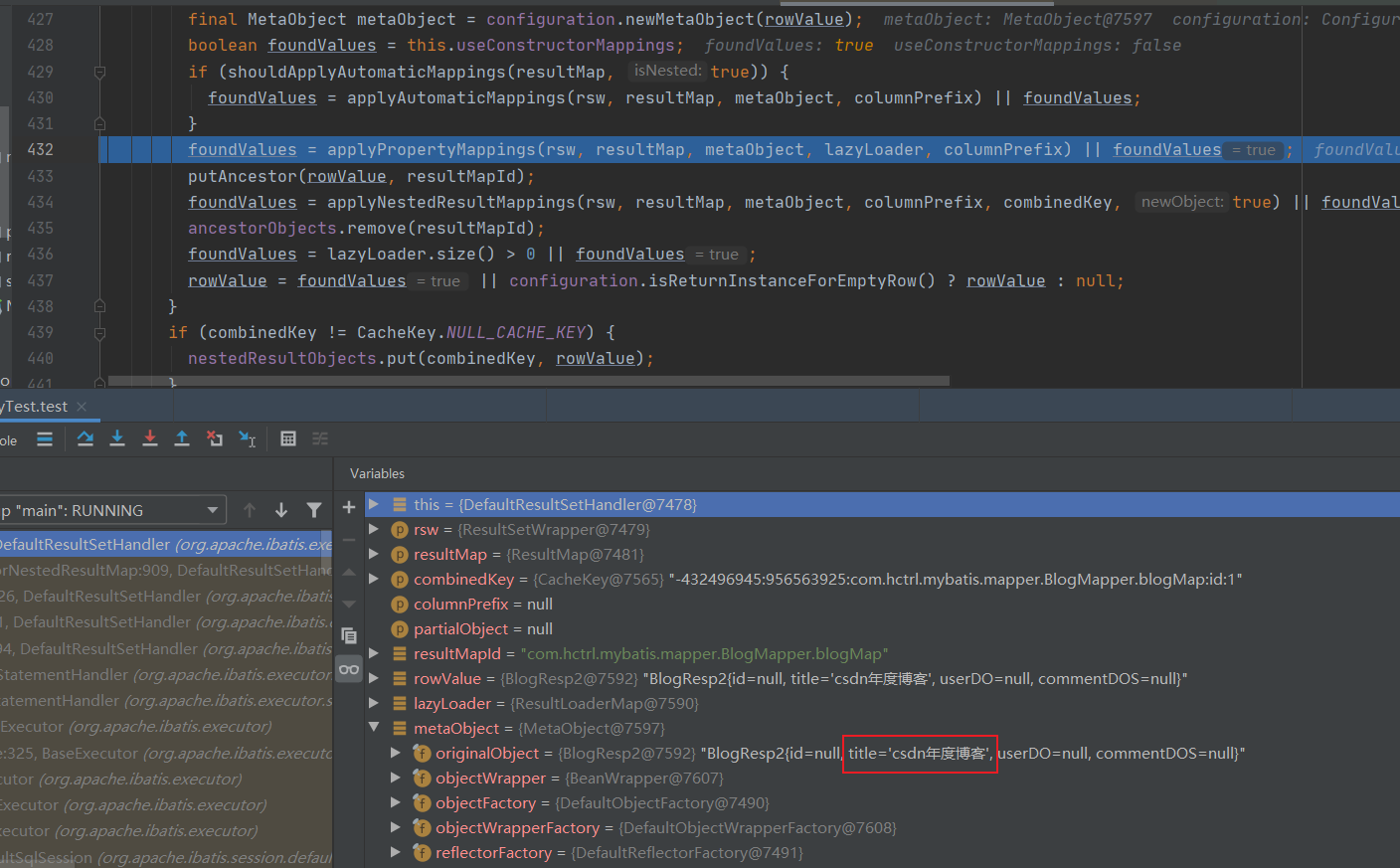Click the putAncestor method call
This screenshot has width=1400, height=868.
(x=243, y=176)
